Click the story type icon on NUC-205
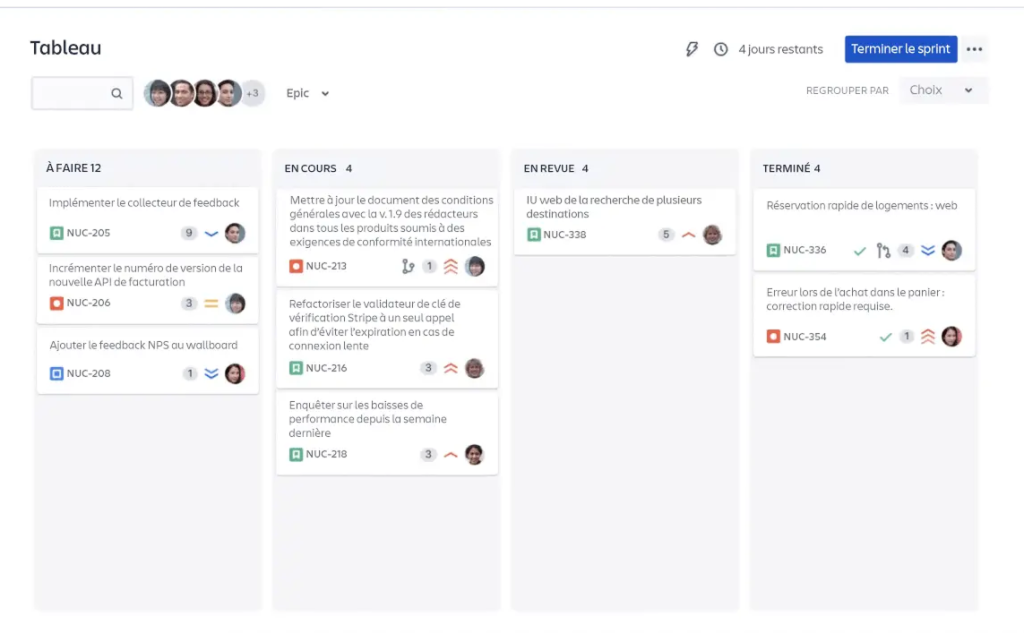 tap(57, 233)
